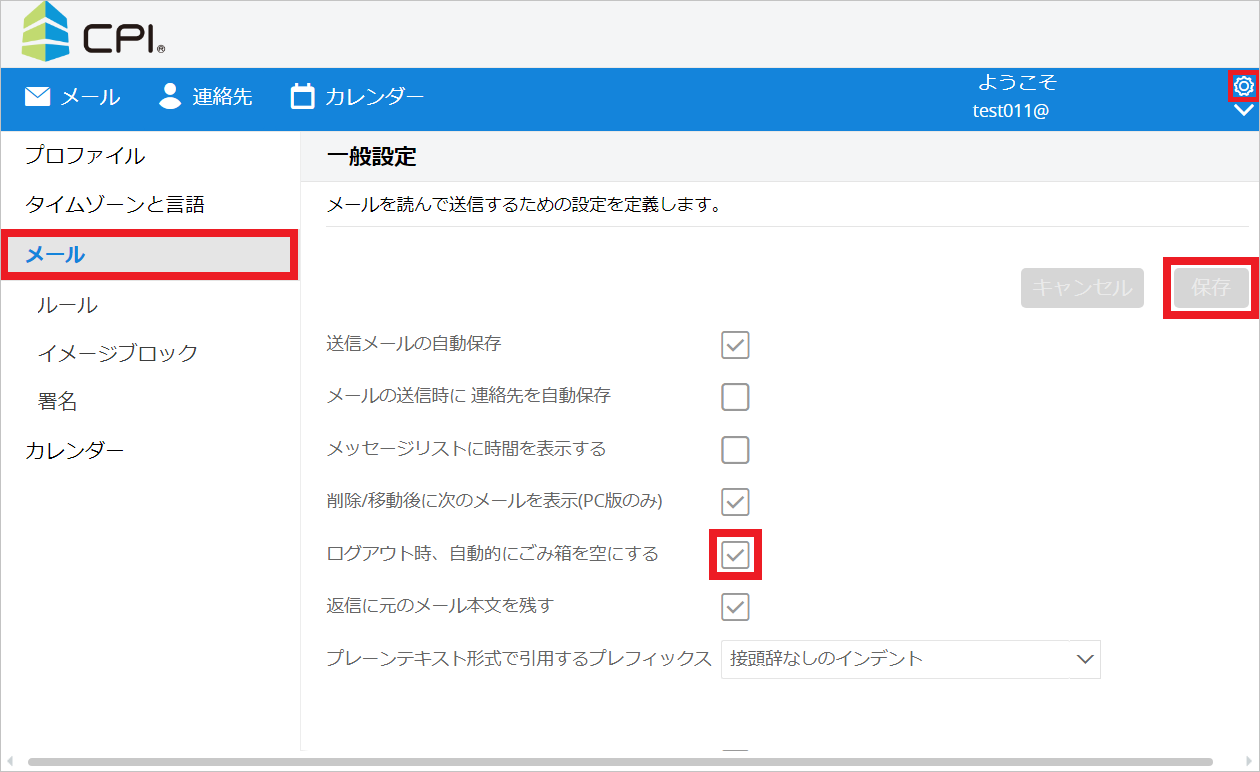Toggle 返信に元のメール本文を残す checkbox
The height and width of the screenshot is (772, 1260).
coord(735,607)
